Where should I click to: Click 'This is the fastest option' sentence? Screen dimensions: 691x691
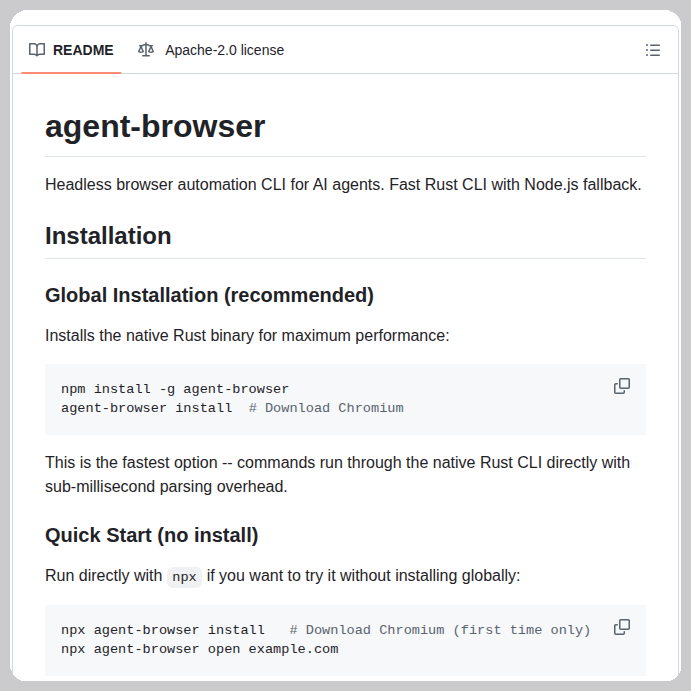(x=338, y=475)
